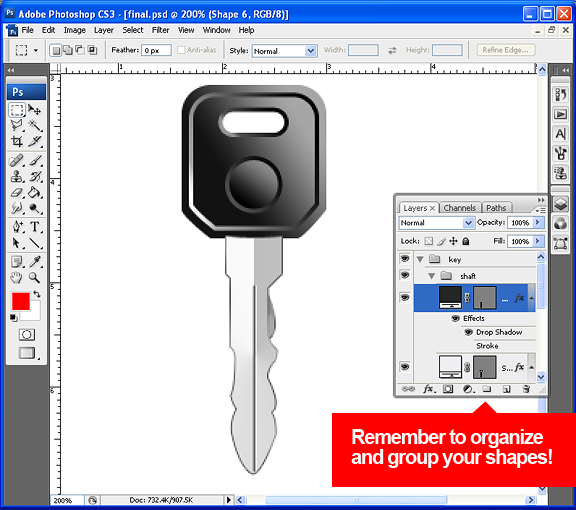The height and width of the screenshot is (510, 576).
Task: Hide the bottom shape layer
Action: pos(405,367)
